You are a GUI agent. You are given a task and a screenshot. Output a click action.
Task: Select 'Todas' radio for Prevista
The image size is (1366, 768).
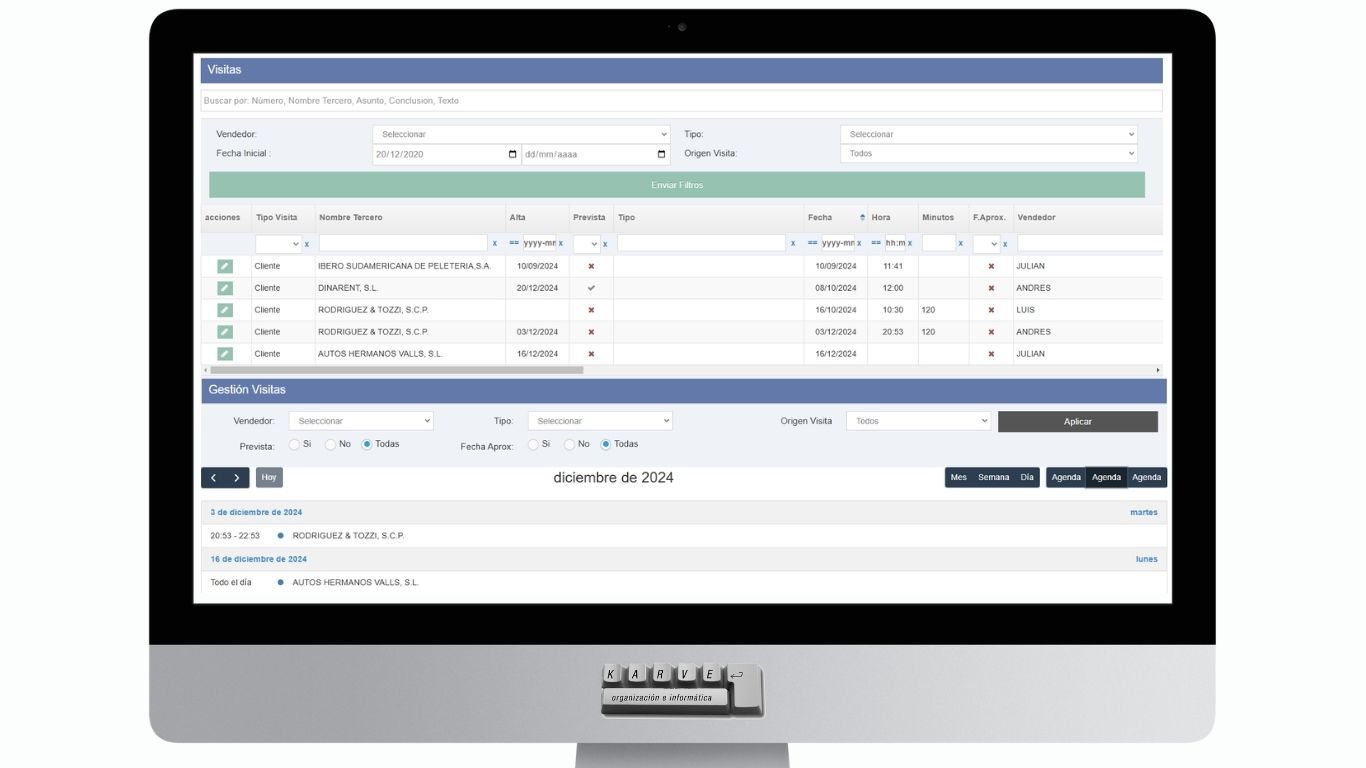[x=367, y=444]
